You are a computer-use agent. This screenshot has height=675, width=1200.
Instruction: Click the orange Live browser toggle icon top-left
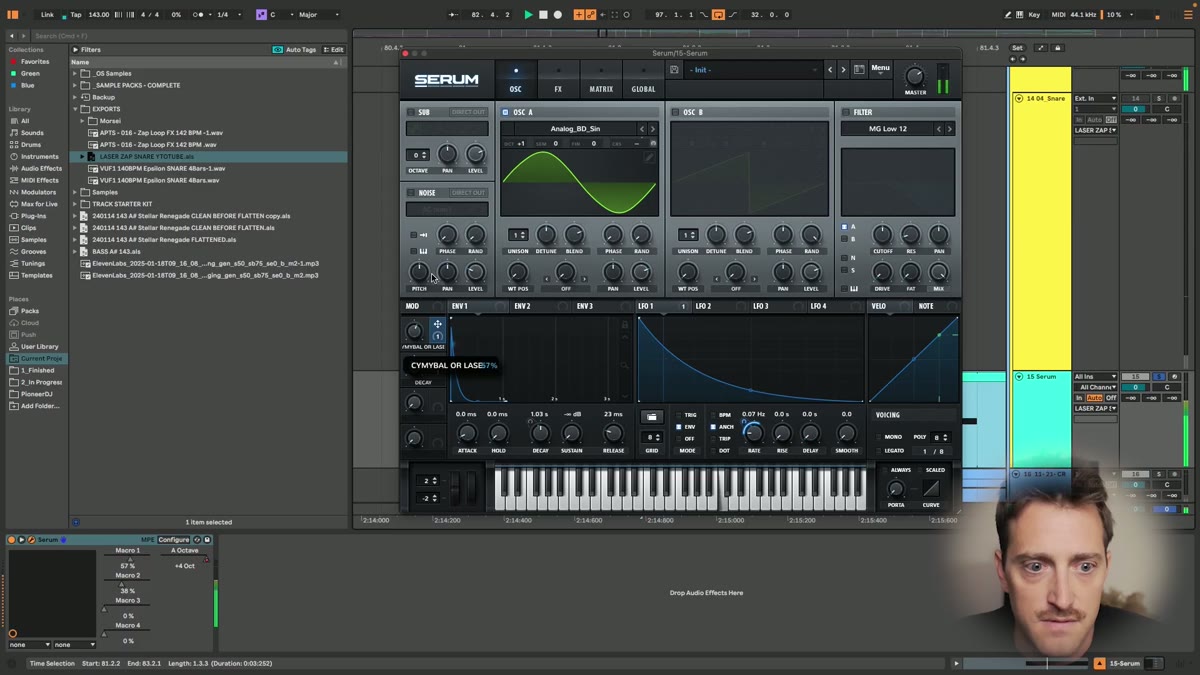click(x=13, y=15)
